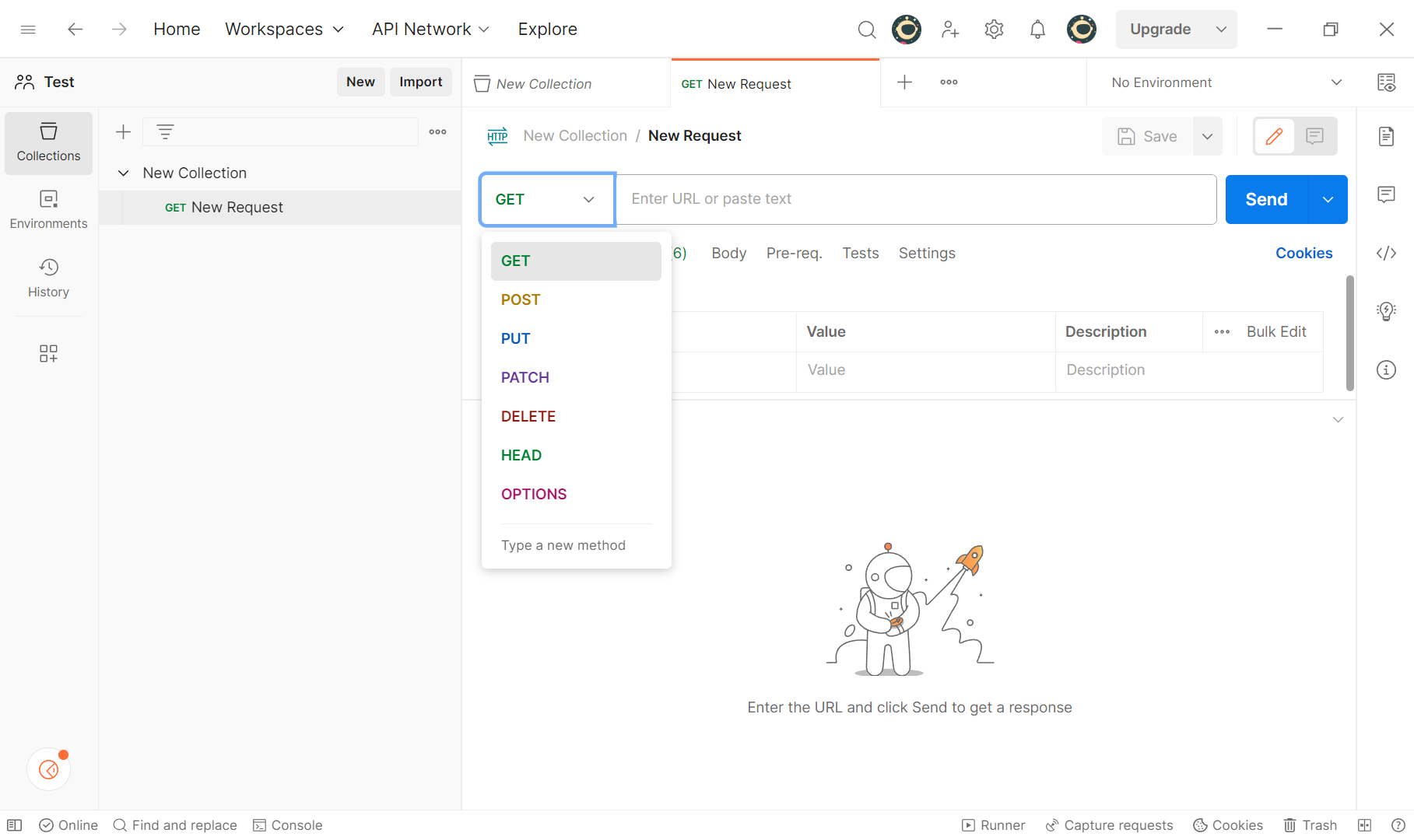1414x840 pixels.
Task: Select GET from the method list
Action: click(576, 261)
